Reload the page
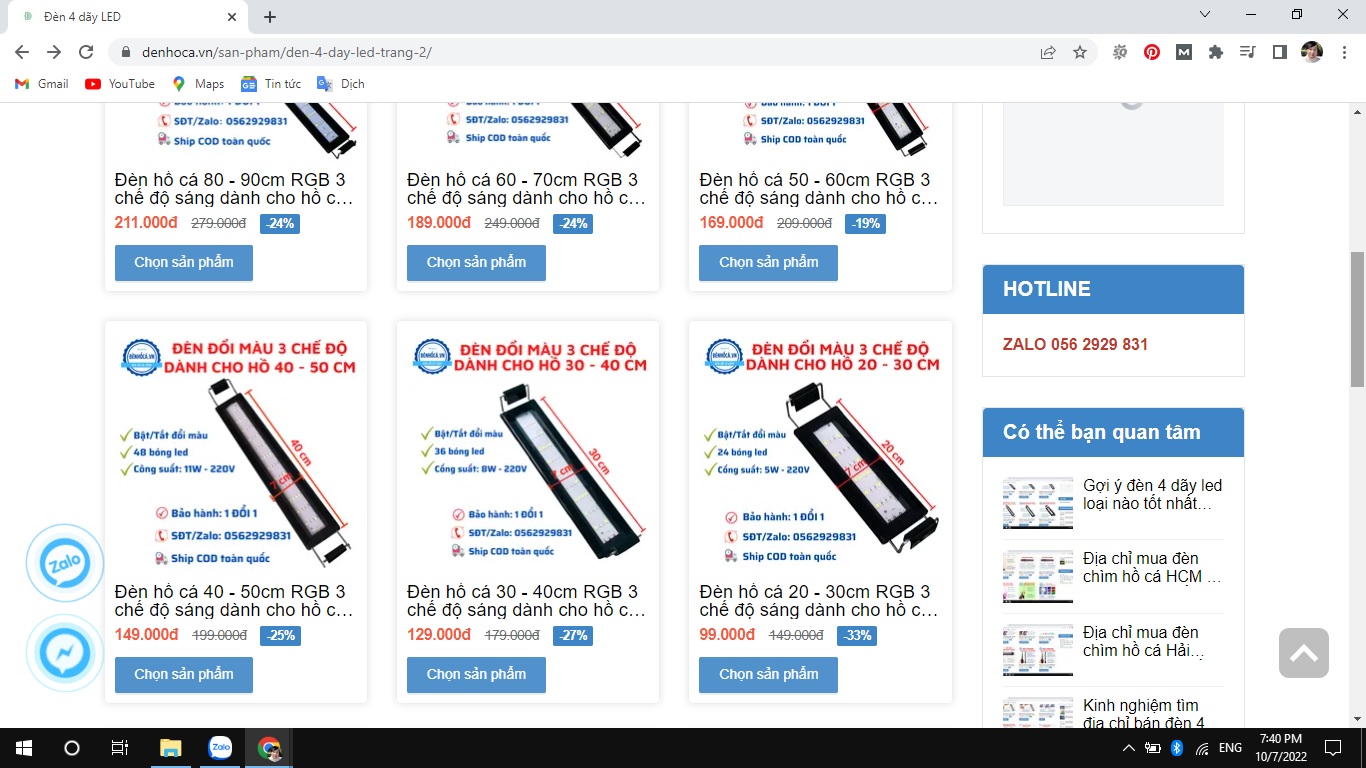The image size is (1366, 768). pos(86,53)
